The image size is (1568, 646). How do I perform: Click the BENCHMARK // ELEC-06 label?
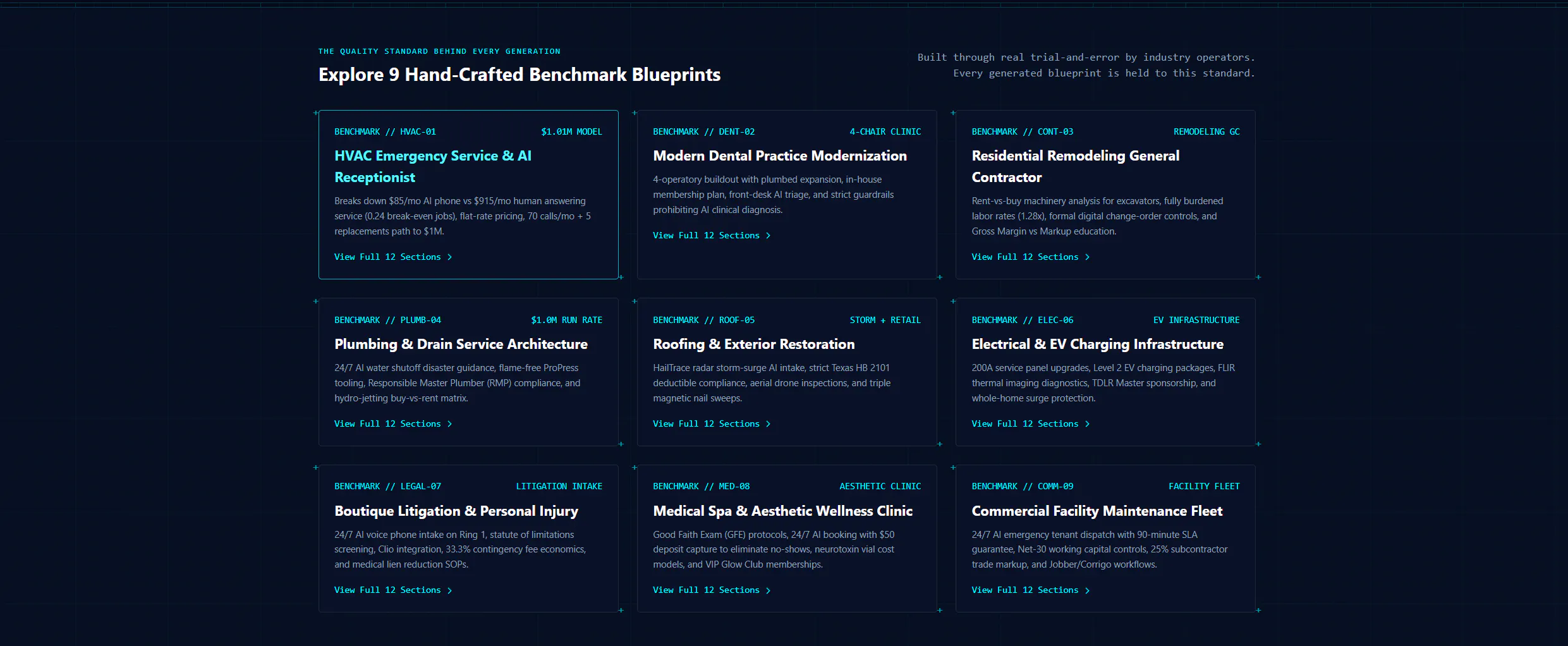[1023, 320]
